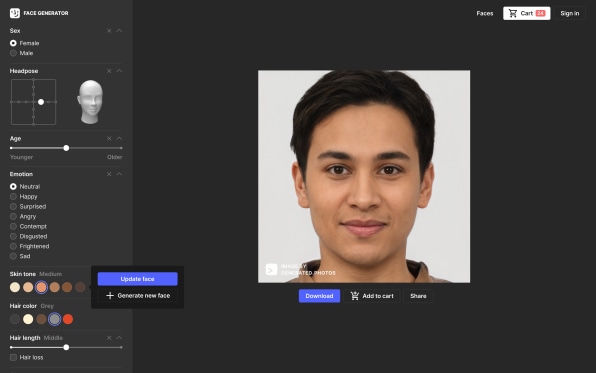Collapse the Emotion section chevron

click(x=119, y=174)
